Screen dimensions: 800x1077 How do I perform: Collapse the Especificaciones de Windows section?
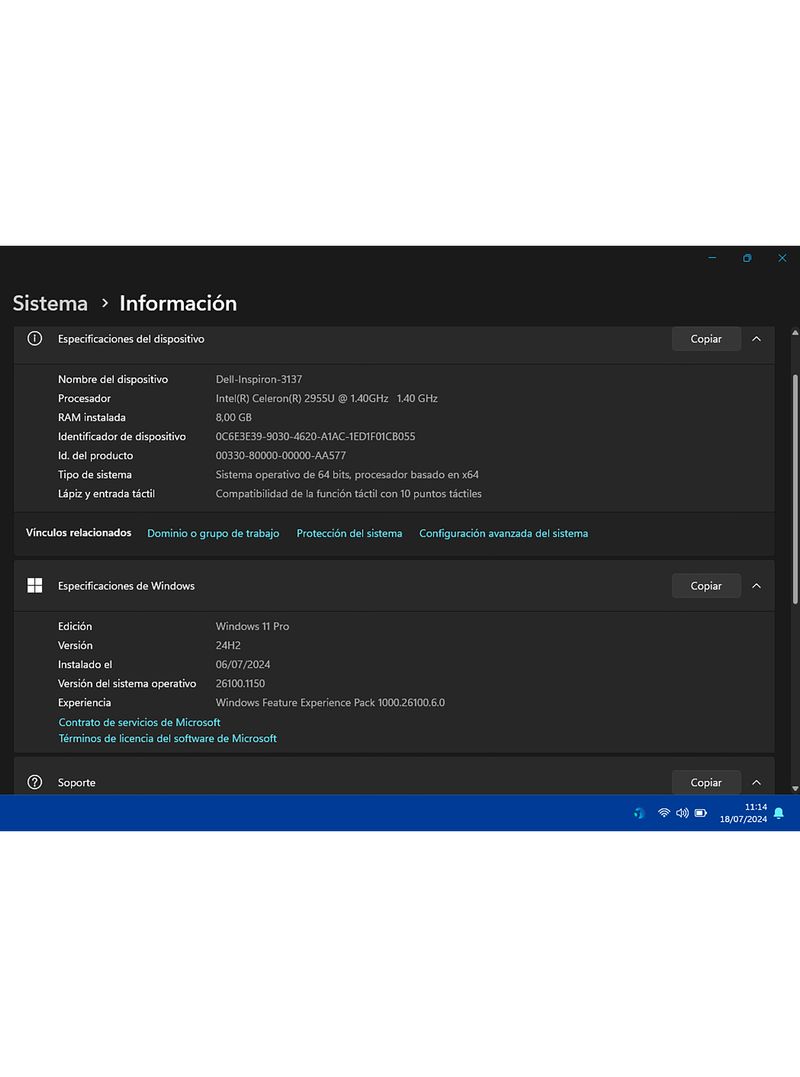pos(756,586)
